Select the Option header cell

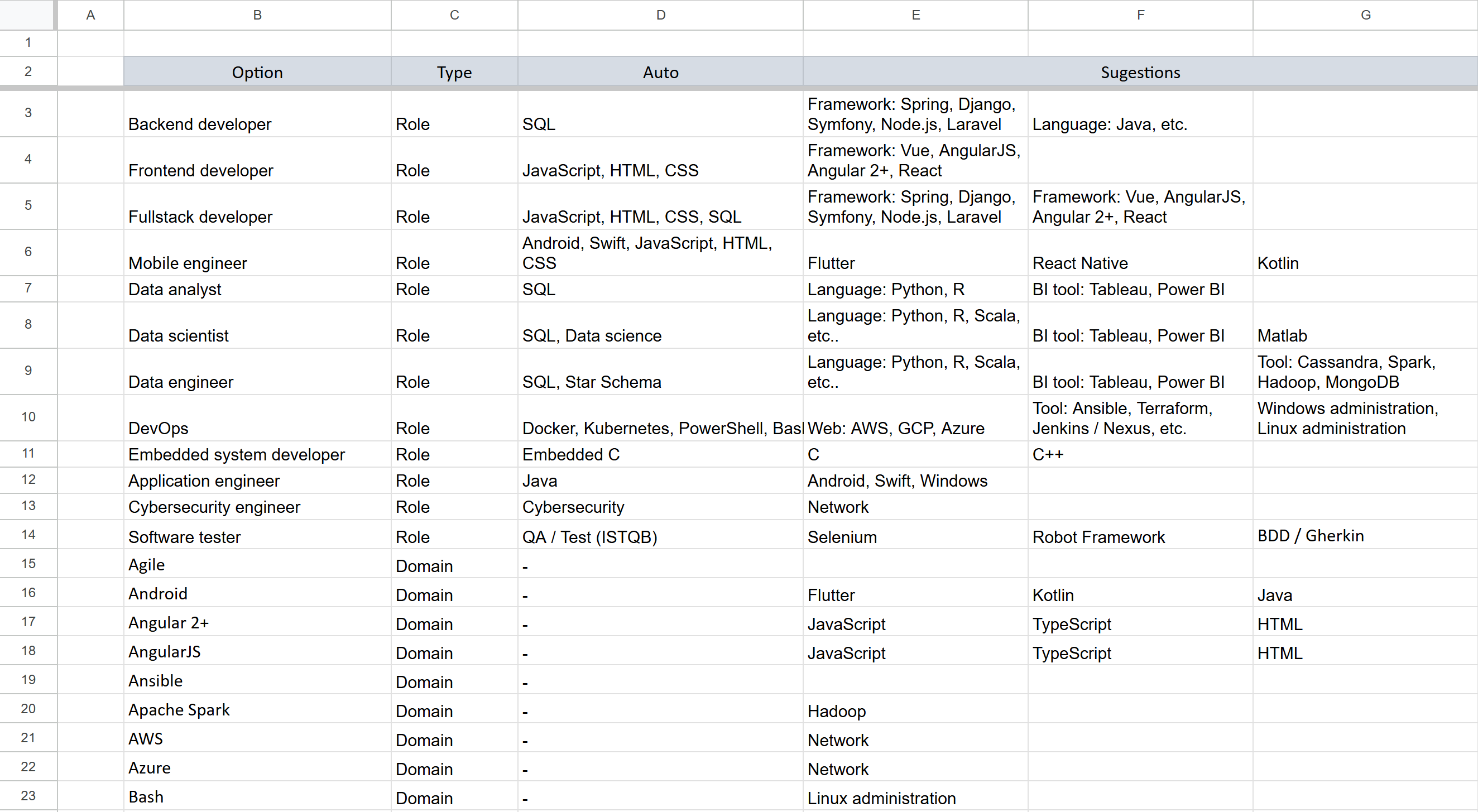[257, 73]
